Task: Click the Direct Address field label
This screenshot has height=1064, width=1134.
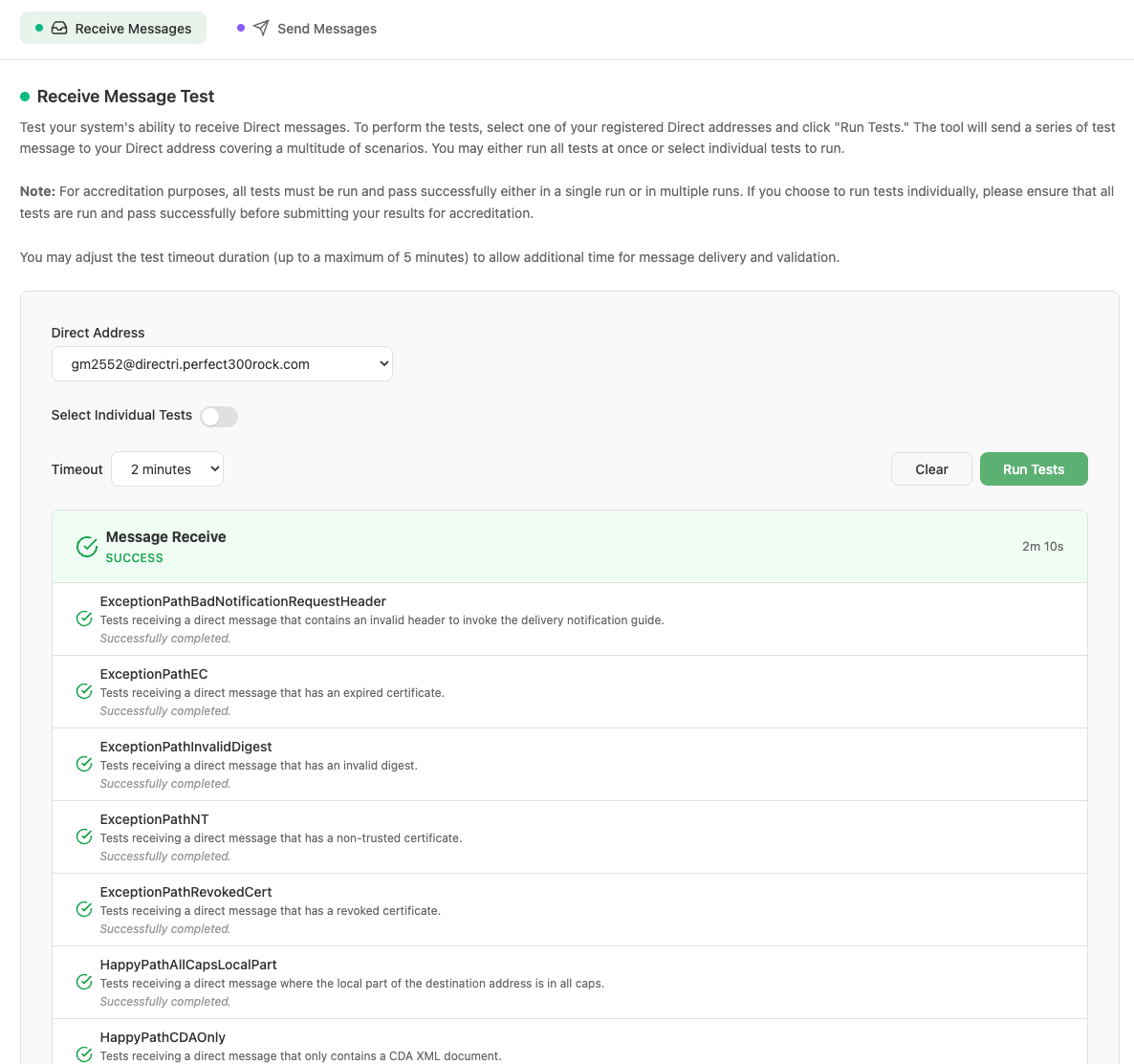Action: click(x=98, y=333)
